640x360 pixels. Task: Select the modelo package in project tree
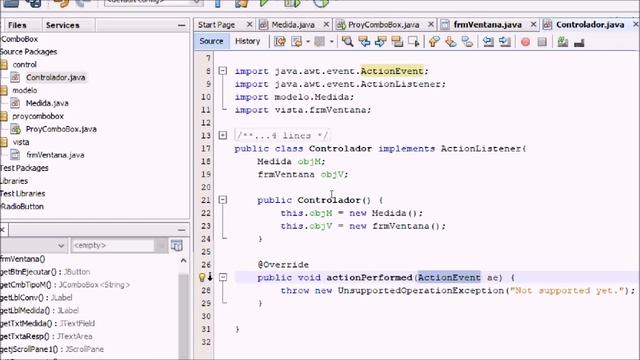[24, 91]
